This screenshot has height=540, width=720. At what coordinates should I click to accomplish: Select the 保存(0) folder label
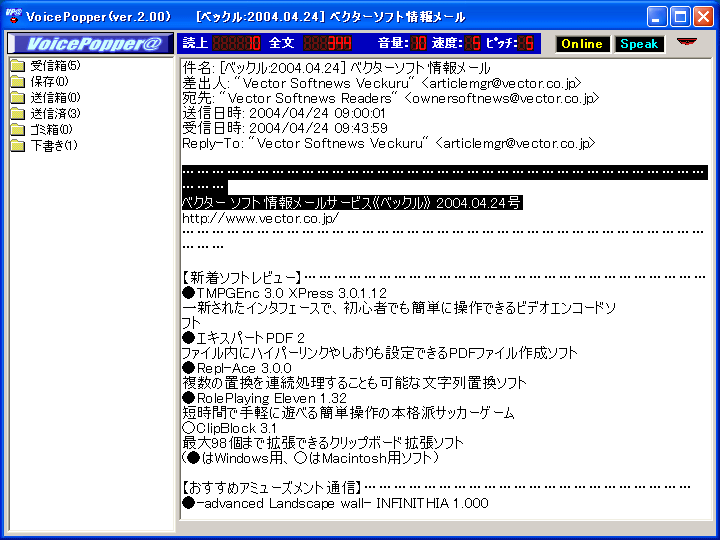point(49,82)
